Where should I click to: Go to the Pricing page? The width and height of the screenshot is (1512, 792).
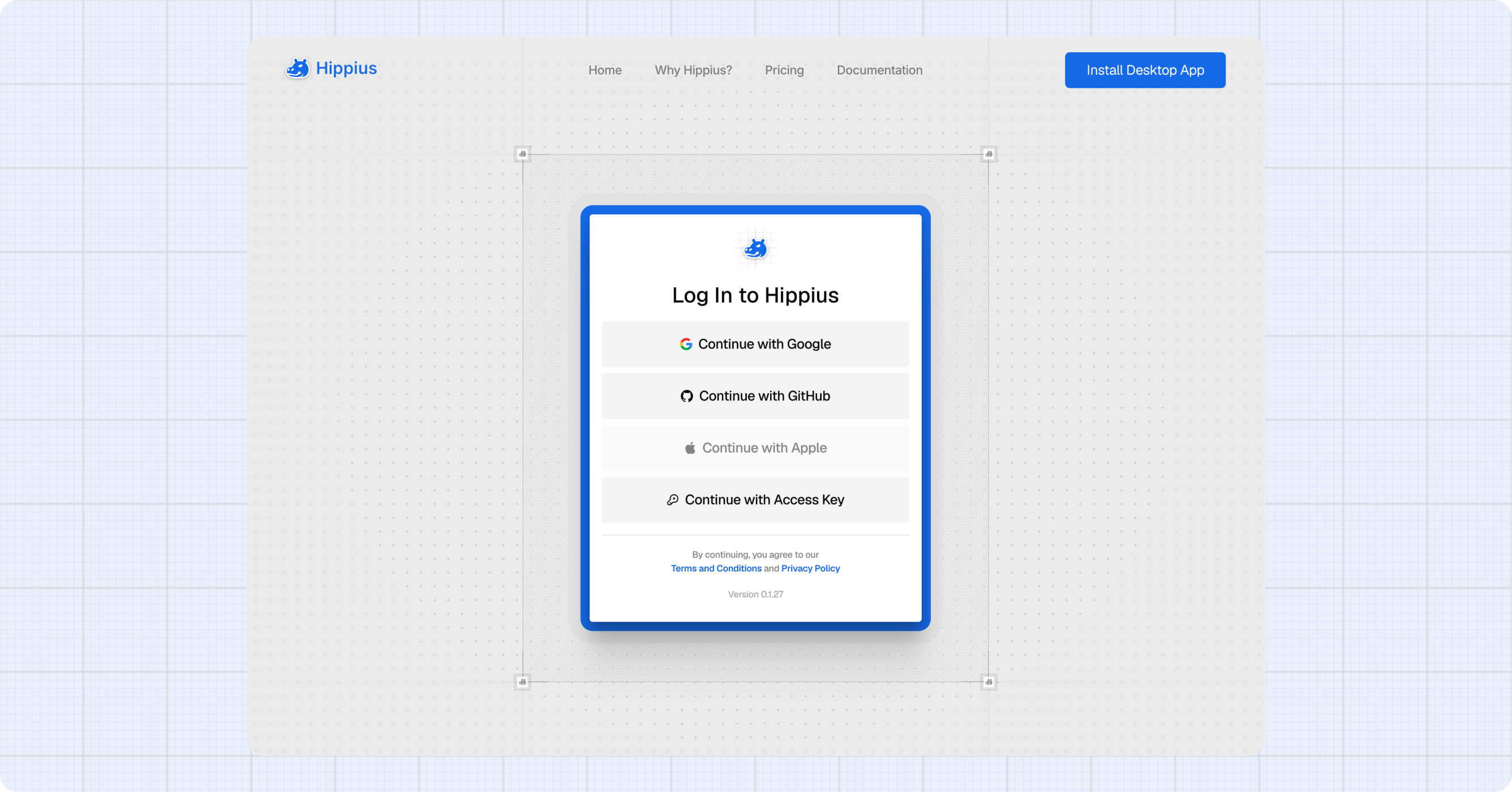(x=784, y=70)
